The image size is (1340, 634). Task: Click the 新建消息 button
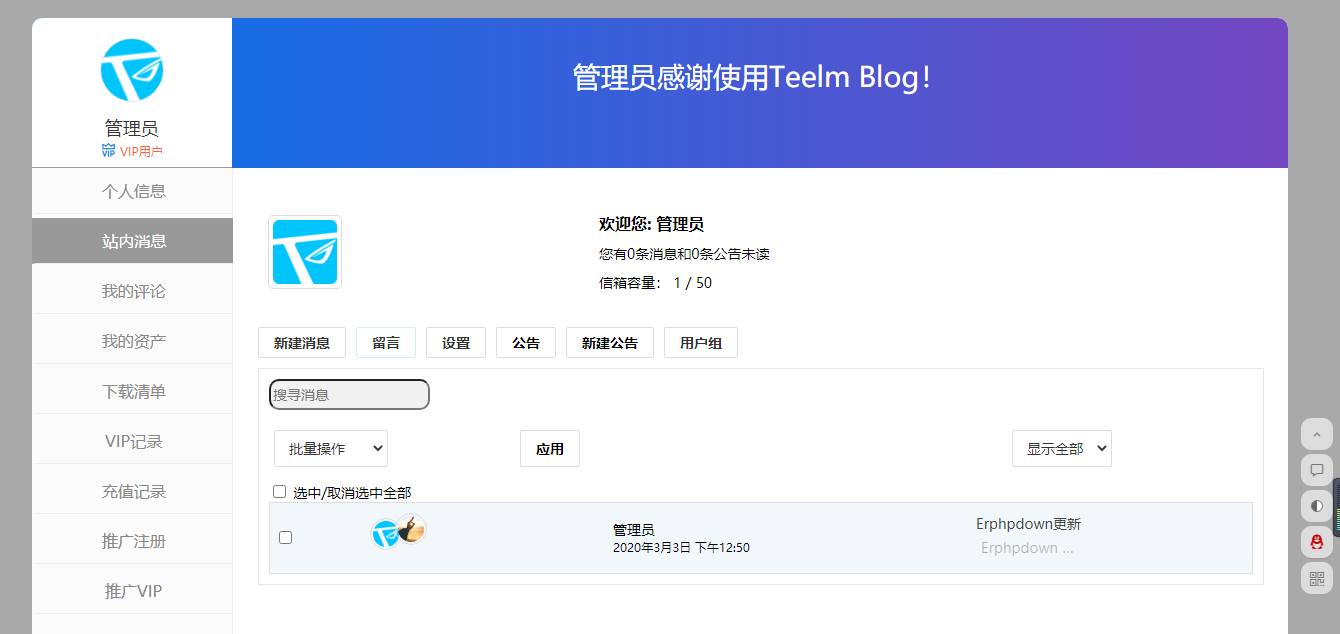(x=302, y=343)
